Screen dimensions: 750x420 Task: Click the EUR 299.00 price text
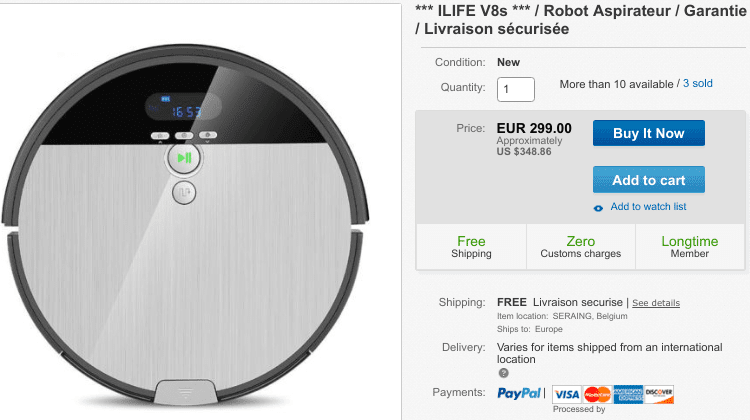pyautogui.click(x=534, y=128)
